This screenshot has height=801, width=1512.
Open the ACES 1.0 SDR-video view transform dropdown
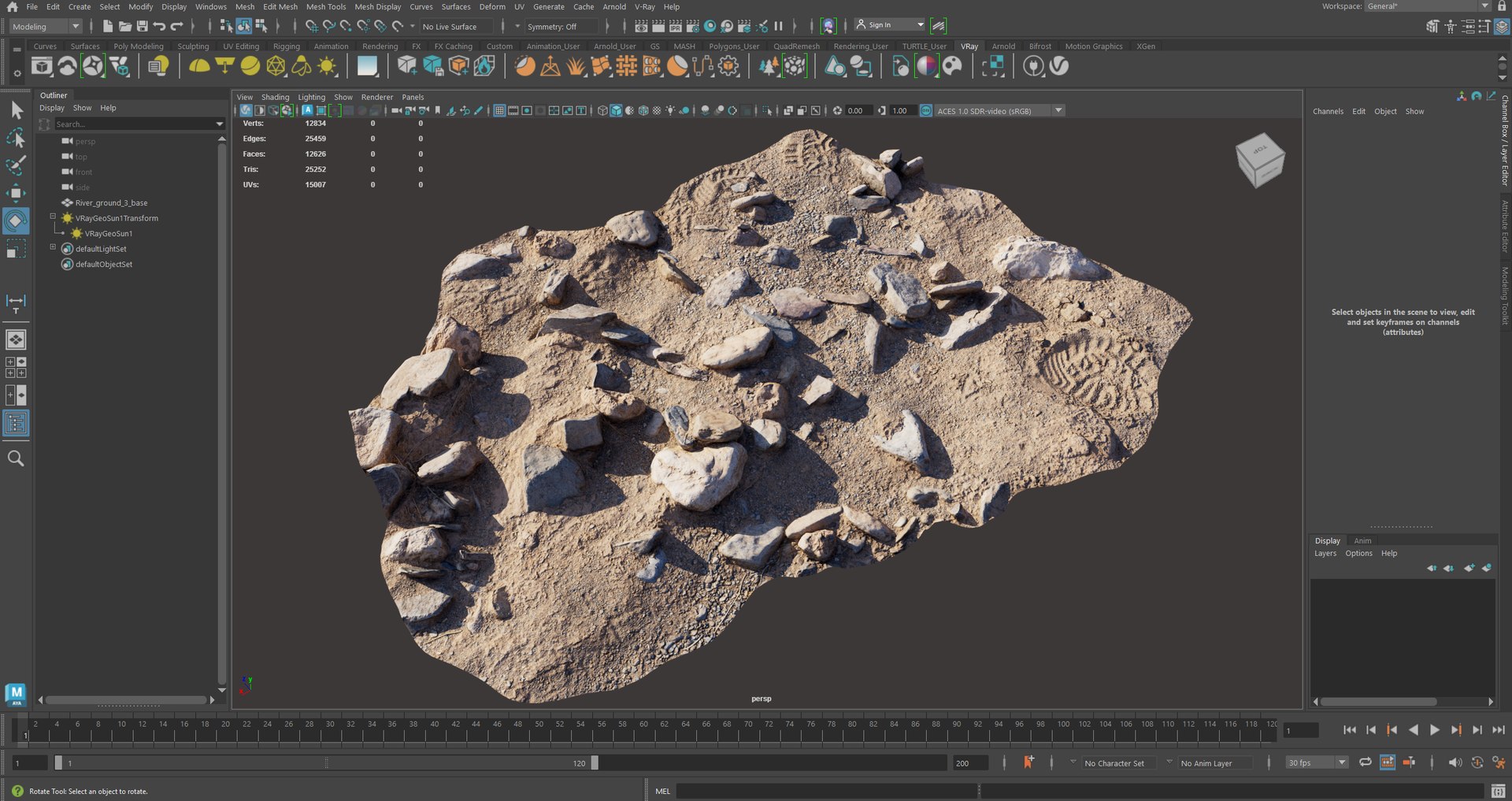999,111
